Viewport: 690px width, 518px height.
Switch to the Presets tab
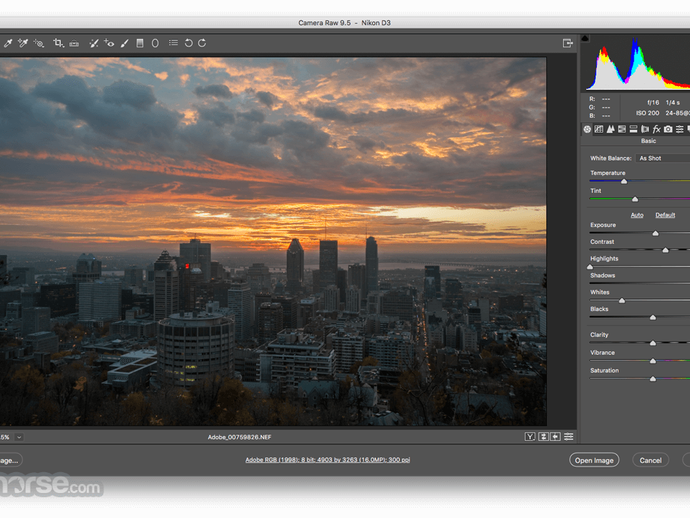pyautogui.click(x=680, y=129)
